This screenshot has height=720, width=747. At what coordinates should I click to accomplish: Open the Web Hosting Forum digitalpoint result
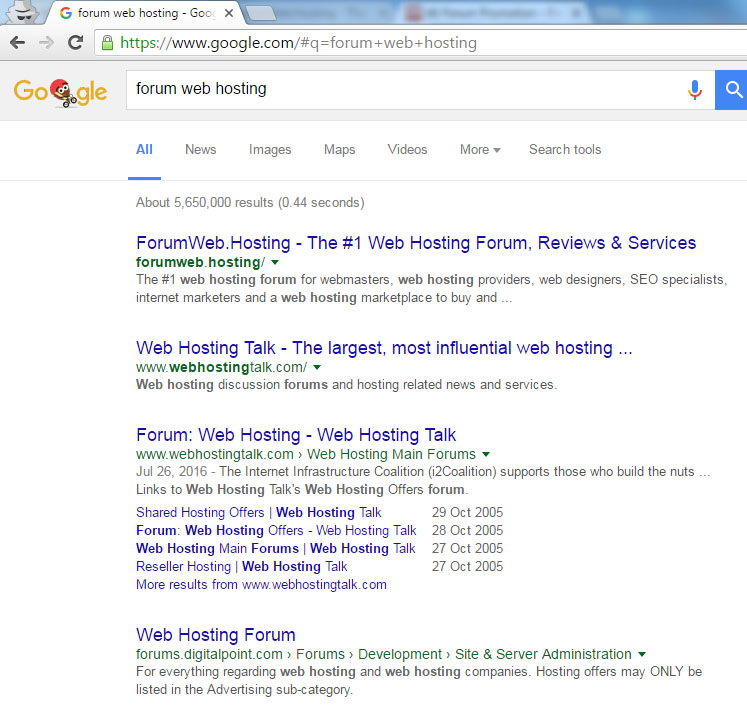[216, 635]
